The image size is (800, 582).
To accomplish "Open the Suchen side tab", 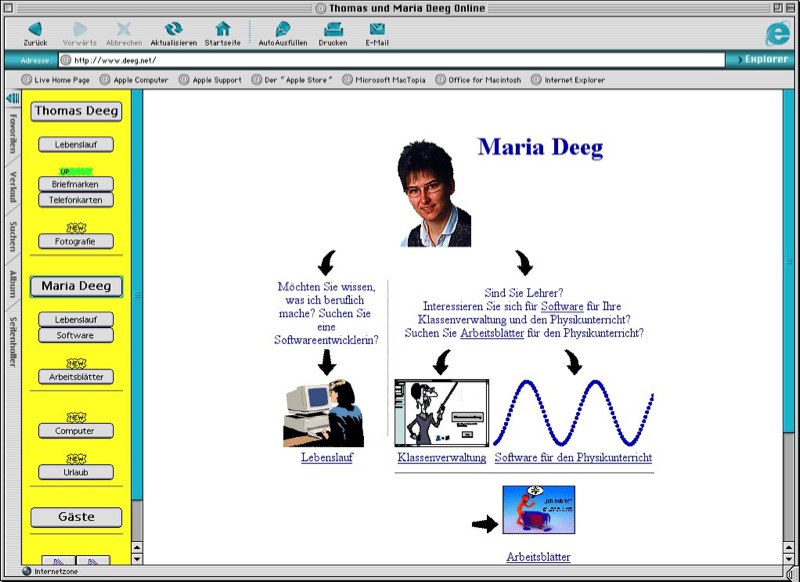I will pos(13,236).
